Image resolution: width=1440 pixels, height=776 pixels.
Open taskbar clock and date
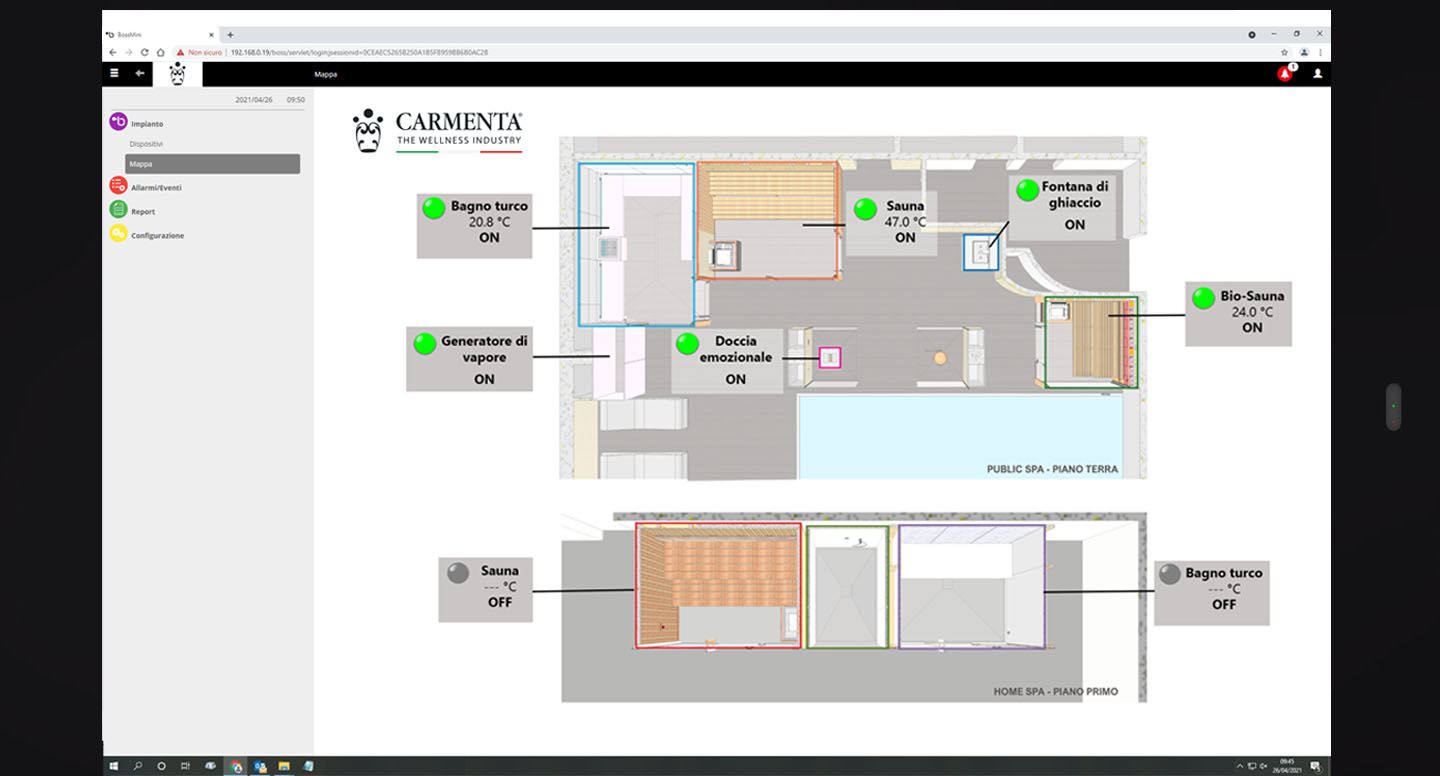coord(1288,766)
